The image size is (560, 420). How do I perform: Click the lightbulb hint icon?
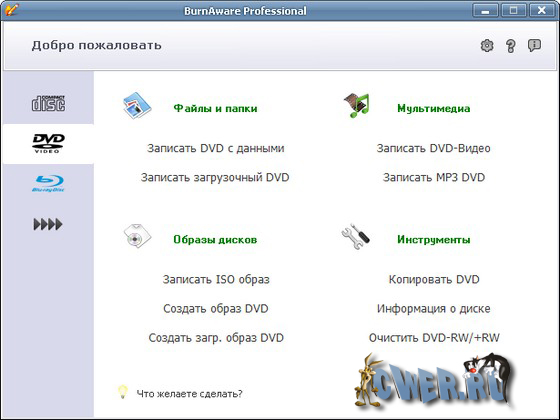point(122,392)
